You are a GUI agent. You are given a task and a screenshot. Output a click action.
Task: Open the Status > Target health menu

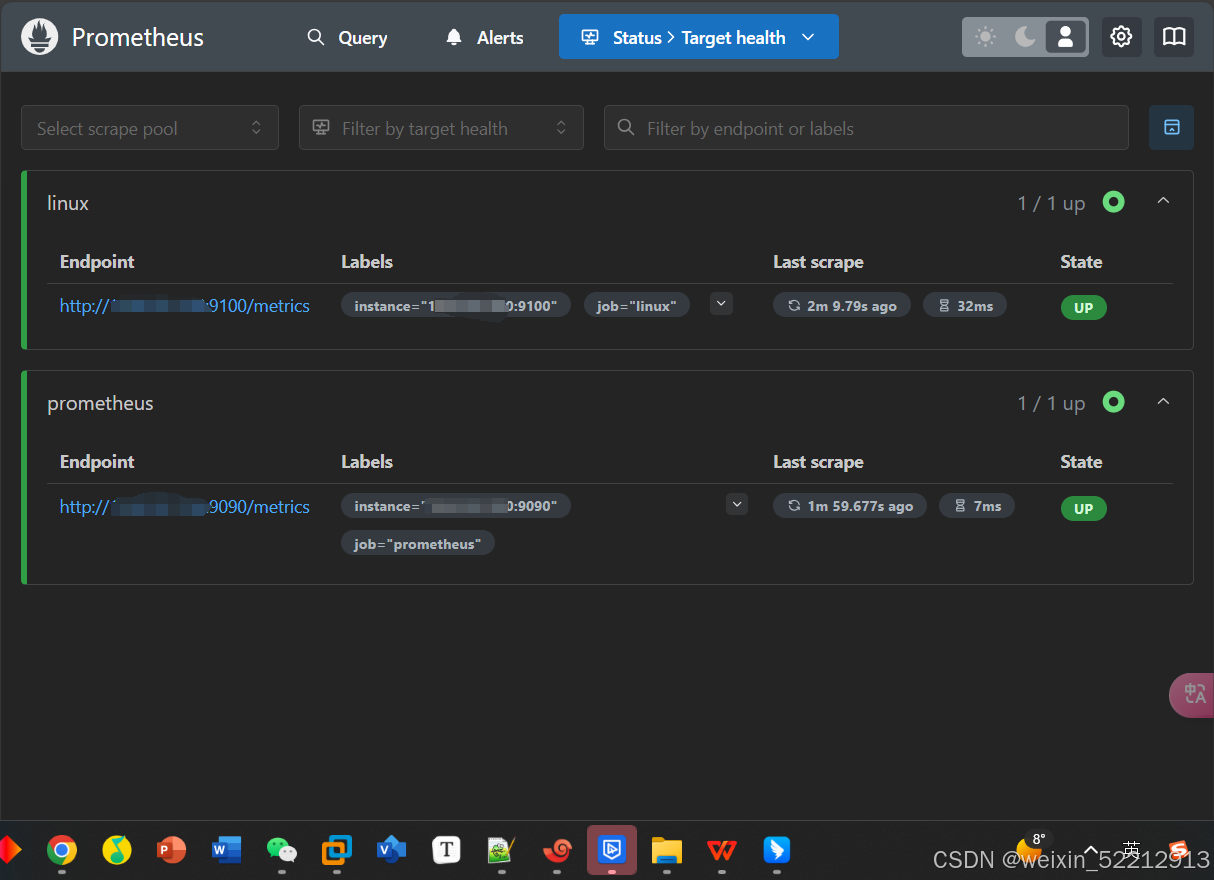(x=698, y=36)
